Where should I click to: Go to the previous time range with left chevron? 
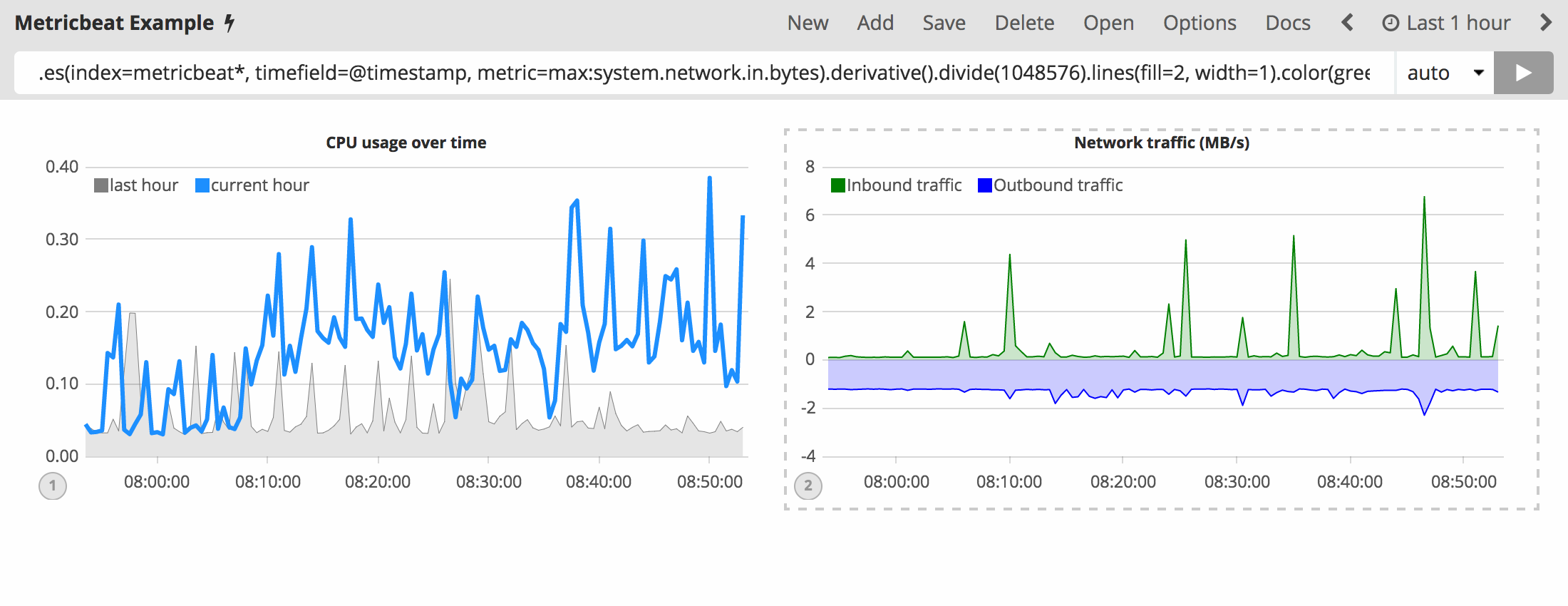point(1347,23)
